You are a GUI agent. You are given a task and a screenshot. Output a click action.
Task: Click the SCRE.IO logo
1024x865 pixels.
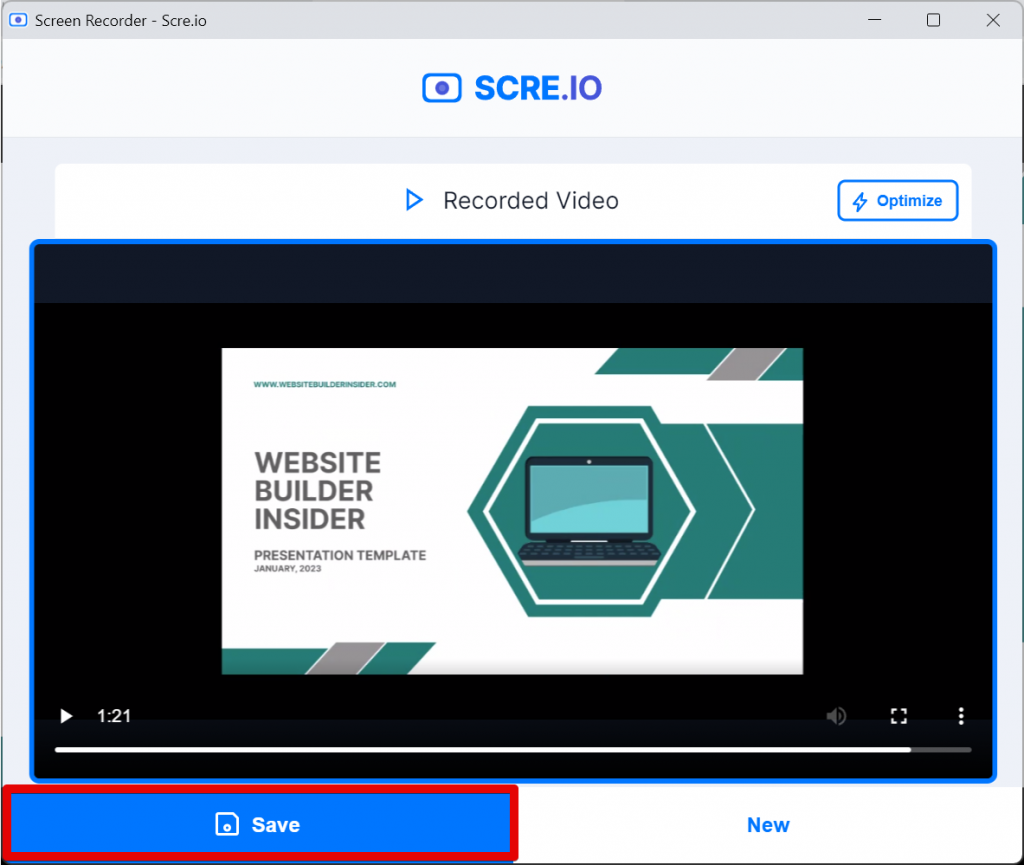[x=512, y=88]
